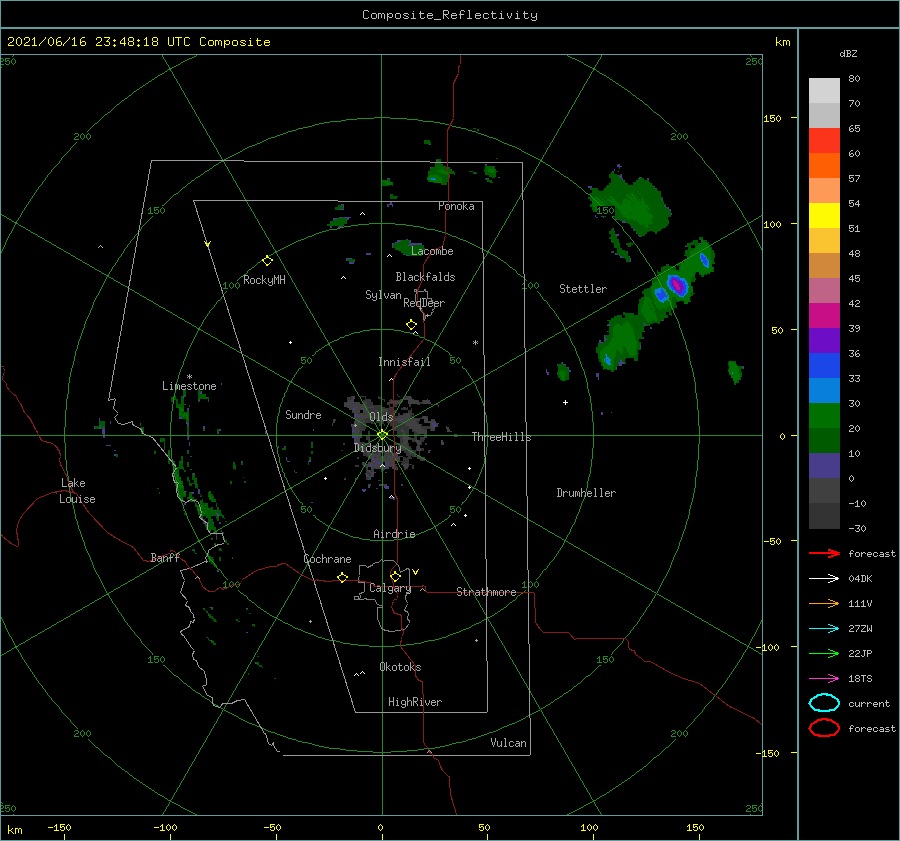Click the Sundre city label

point(303,414)
